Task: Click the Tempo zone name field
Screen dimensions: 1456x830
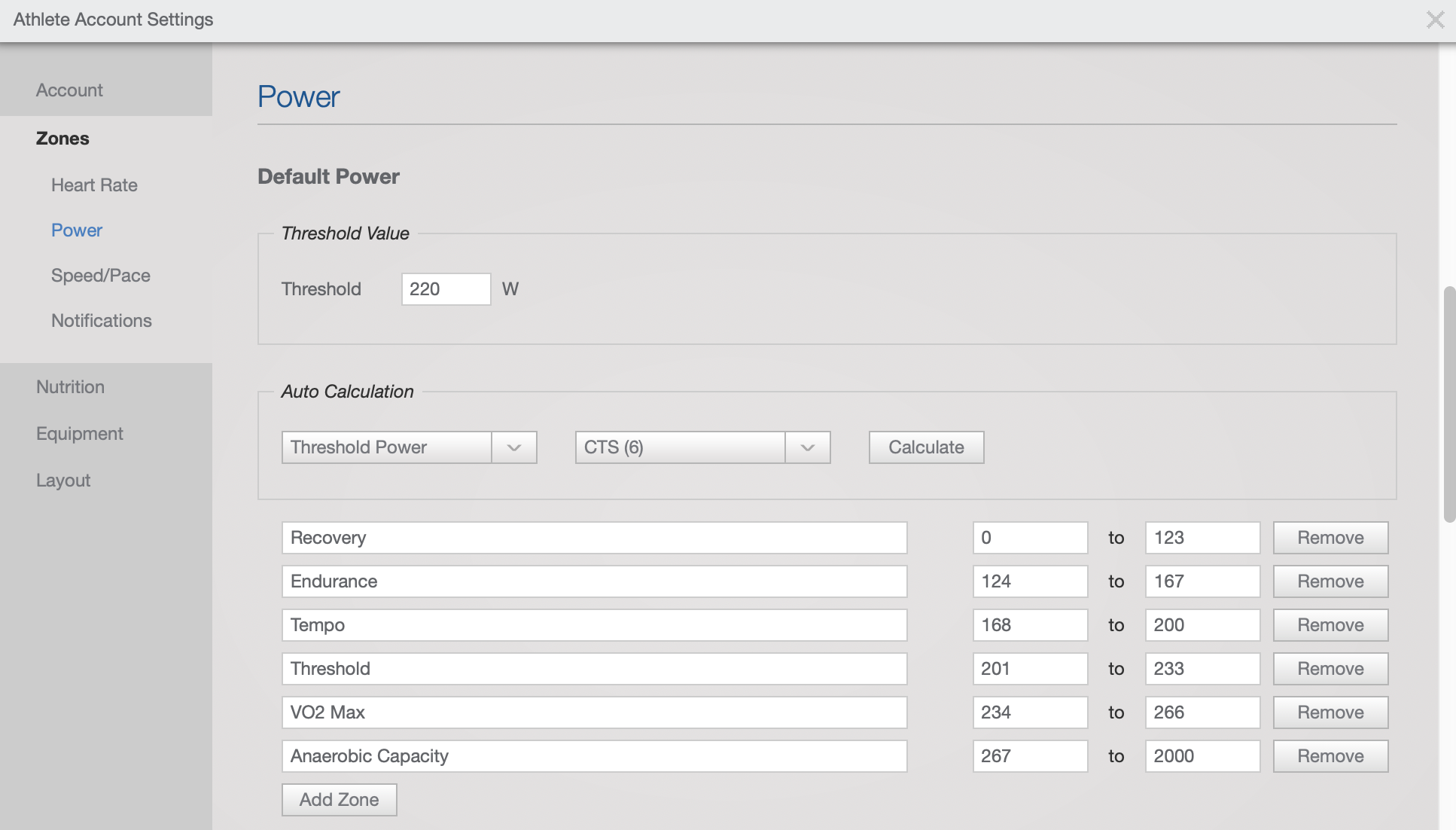Action: click(x=594, y=624)
